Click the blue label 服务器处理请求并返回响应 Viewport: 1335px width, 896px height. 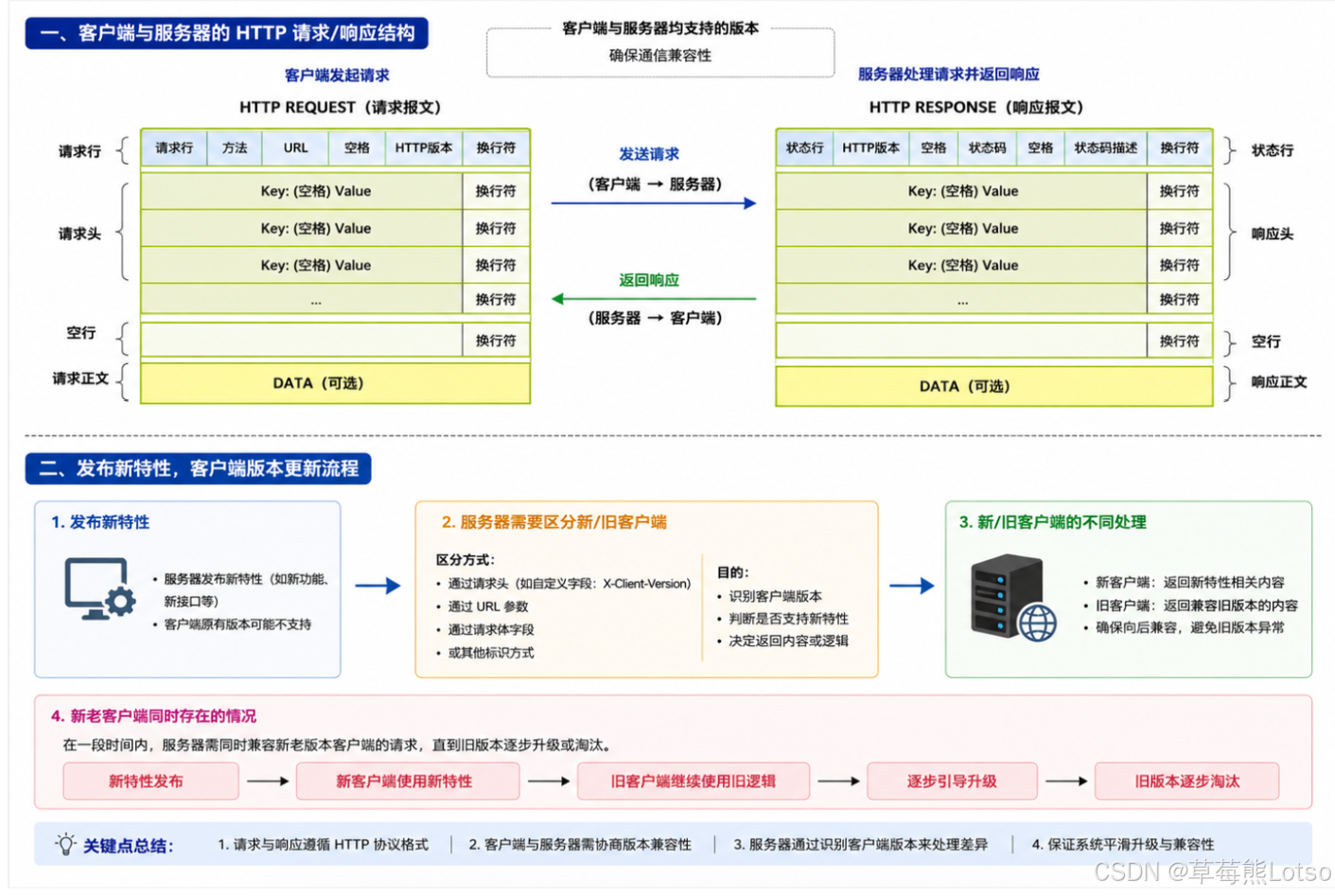[948, 74]
